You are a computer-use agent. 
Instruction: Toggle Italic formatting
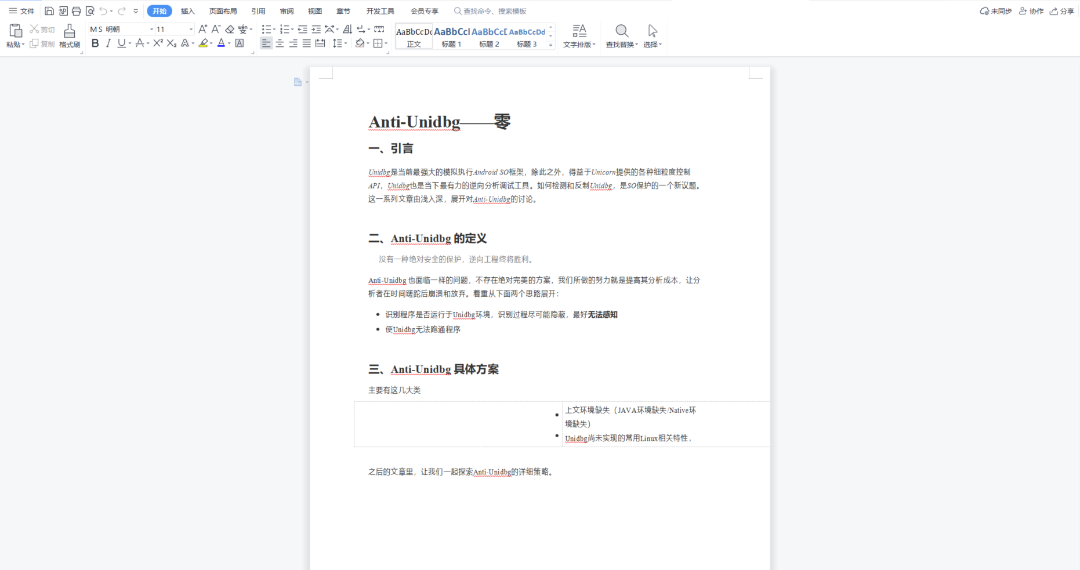pyautogui.click(x=108, y=43)
